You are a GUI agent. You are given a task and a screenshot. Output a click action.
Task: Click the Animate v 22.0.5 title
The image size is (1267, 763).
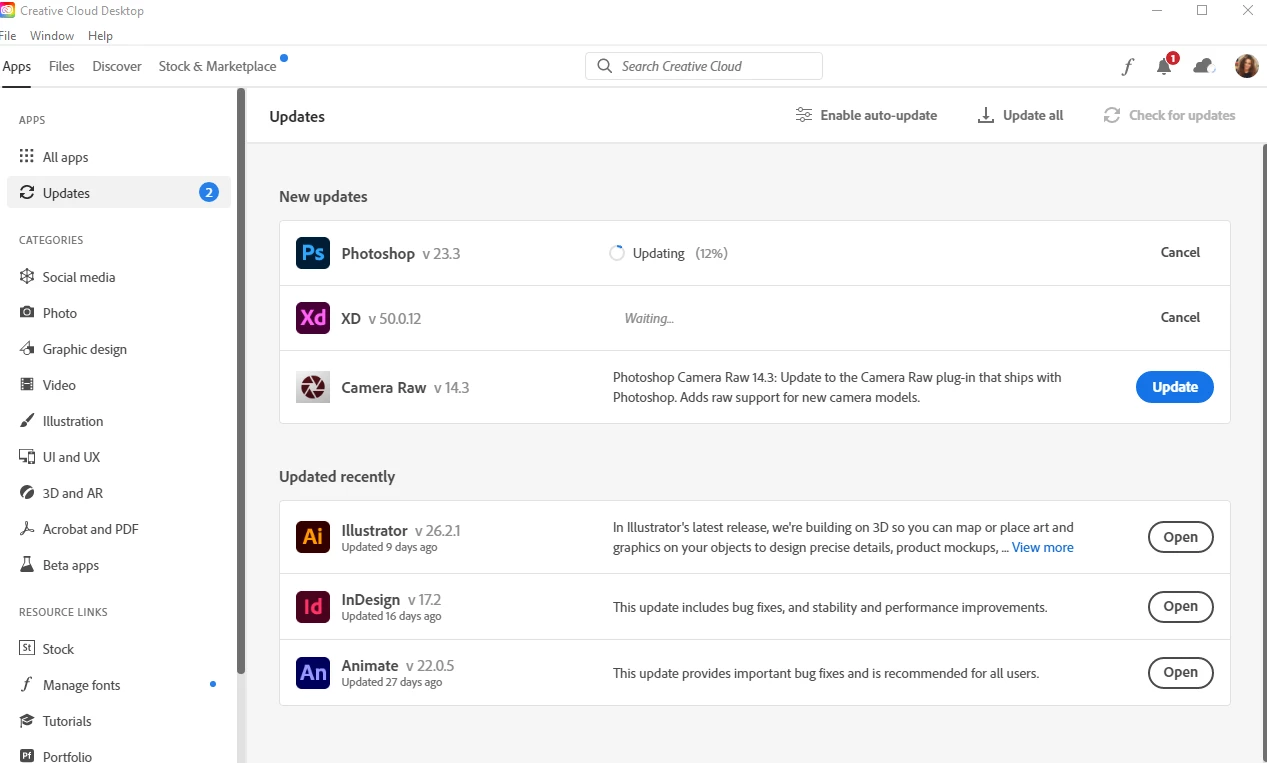click(x=398, y=666)
